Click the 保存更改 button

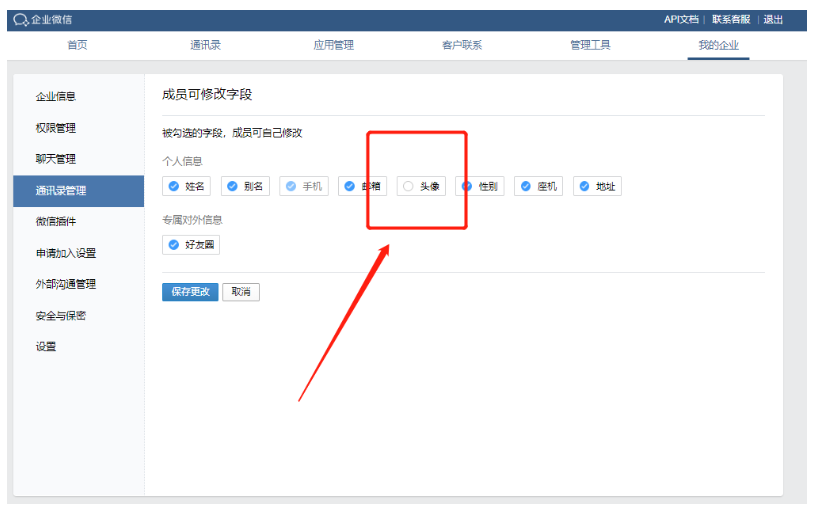tap(190, 292)
